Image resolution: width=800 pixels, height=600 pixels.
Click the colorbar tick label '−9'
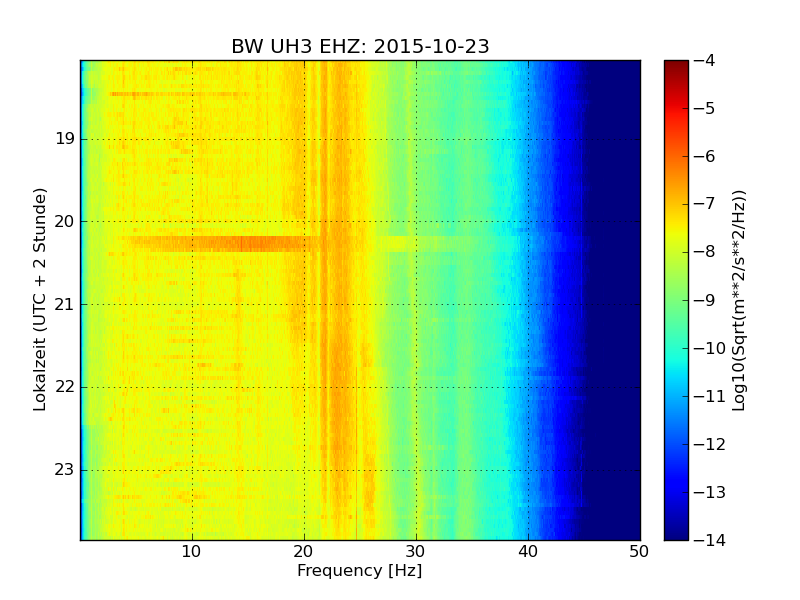tap(704, 300)
